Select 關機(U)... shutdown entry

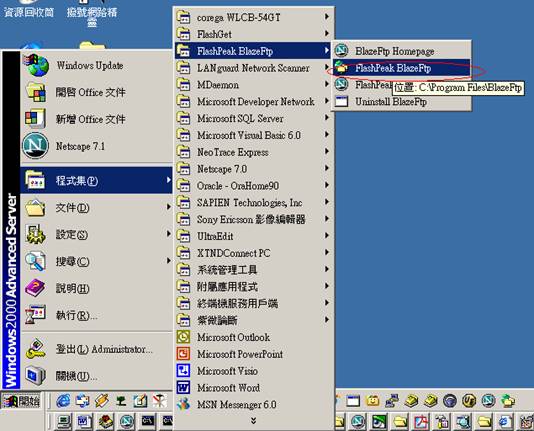(96, 376)
